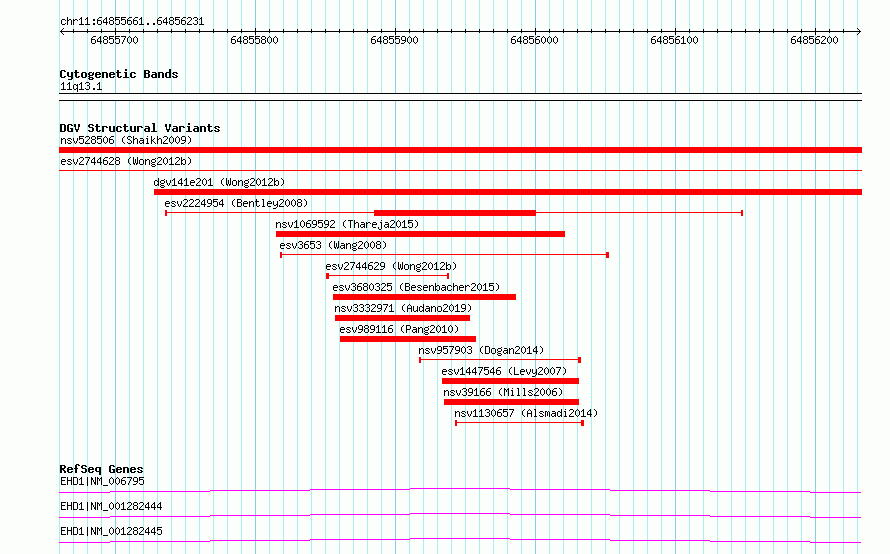This screenshot has height=554, width=890.
Task: Open the nsv957903 (Dogan2014) variant
Action: click(499, 360)
